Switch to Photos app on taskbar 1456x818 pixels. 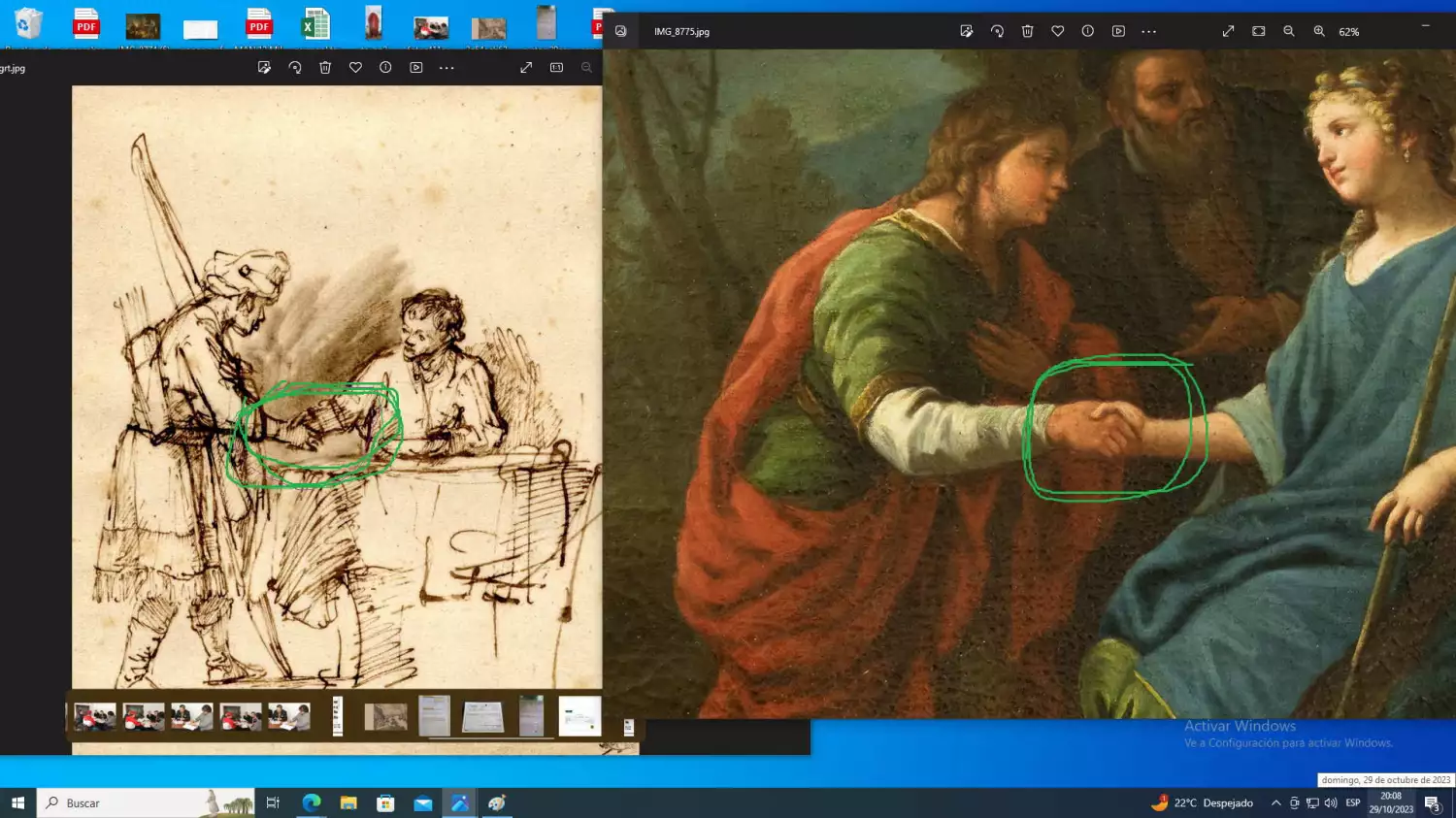[460, 802]
